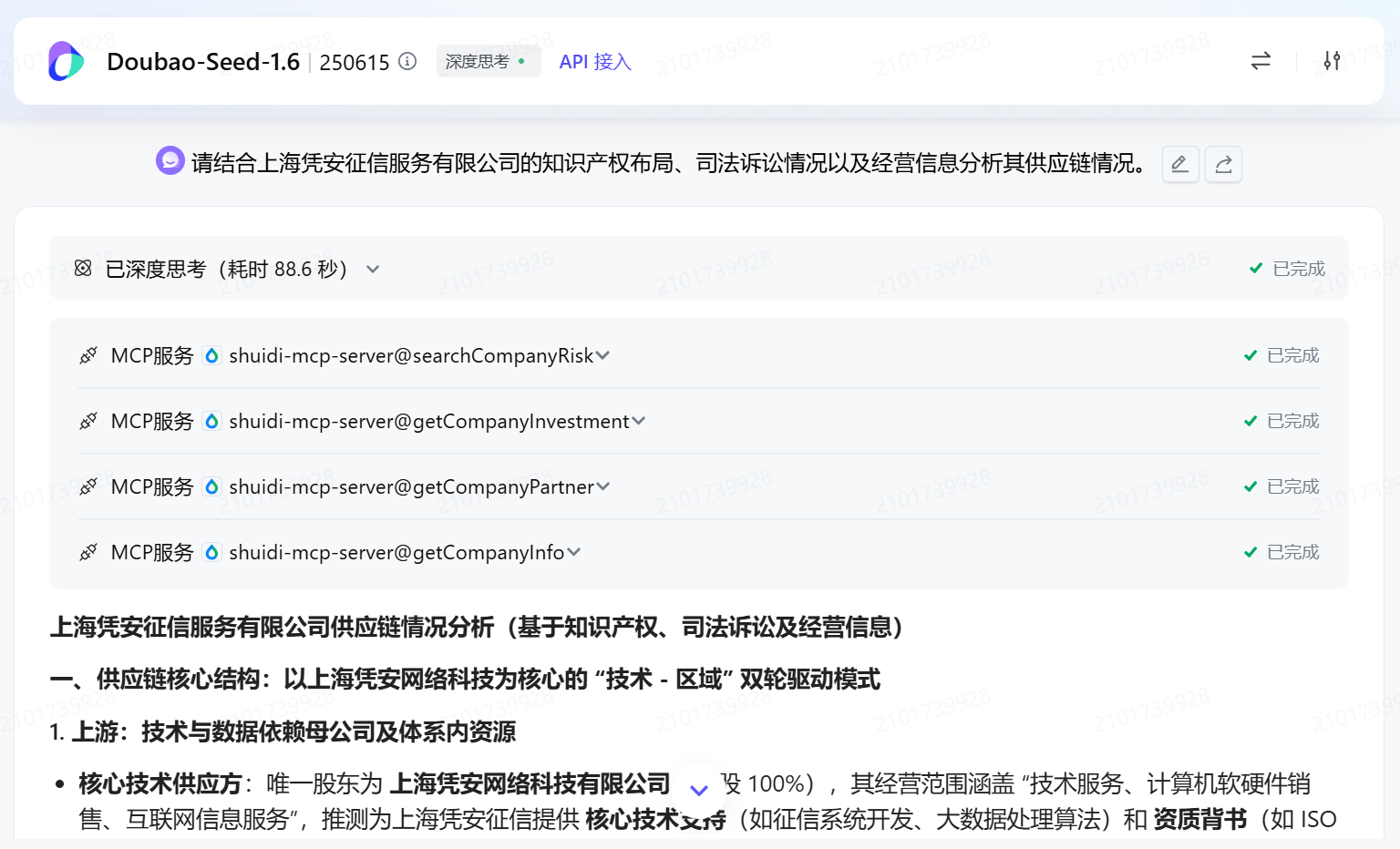Click the shuidi droplet icon in getCompanyPartner row
Image resolution: width=1400 pixels, height=849 pixels.
(x=211, y=486)
